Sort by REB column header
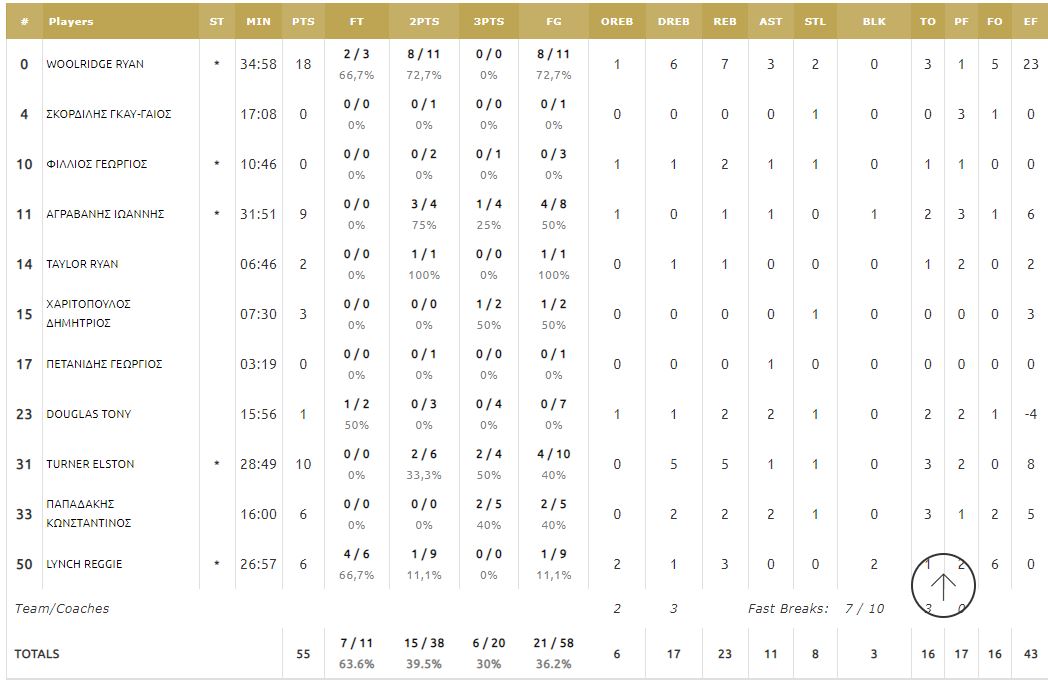This screenshot has width=1048, height=684. click(725, 21)
